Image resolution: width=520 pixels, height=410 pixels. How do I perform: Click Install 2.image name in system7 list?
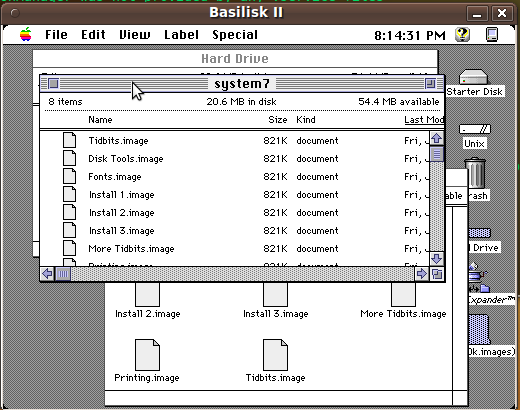(121, 213)
